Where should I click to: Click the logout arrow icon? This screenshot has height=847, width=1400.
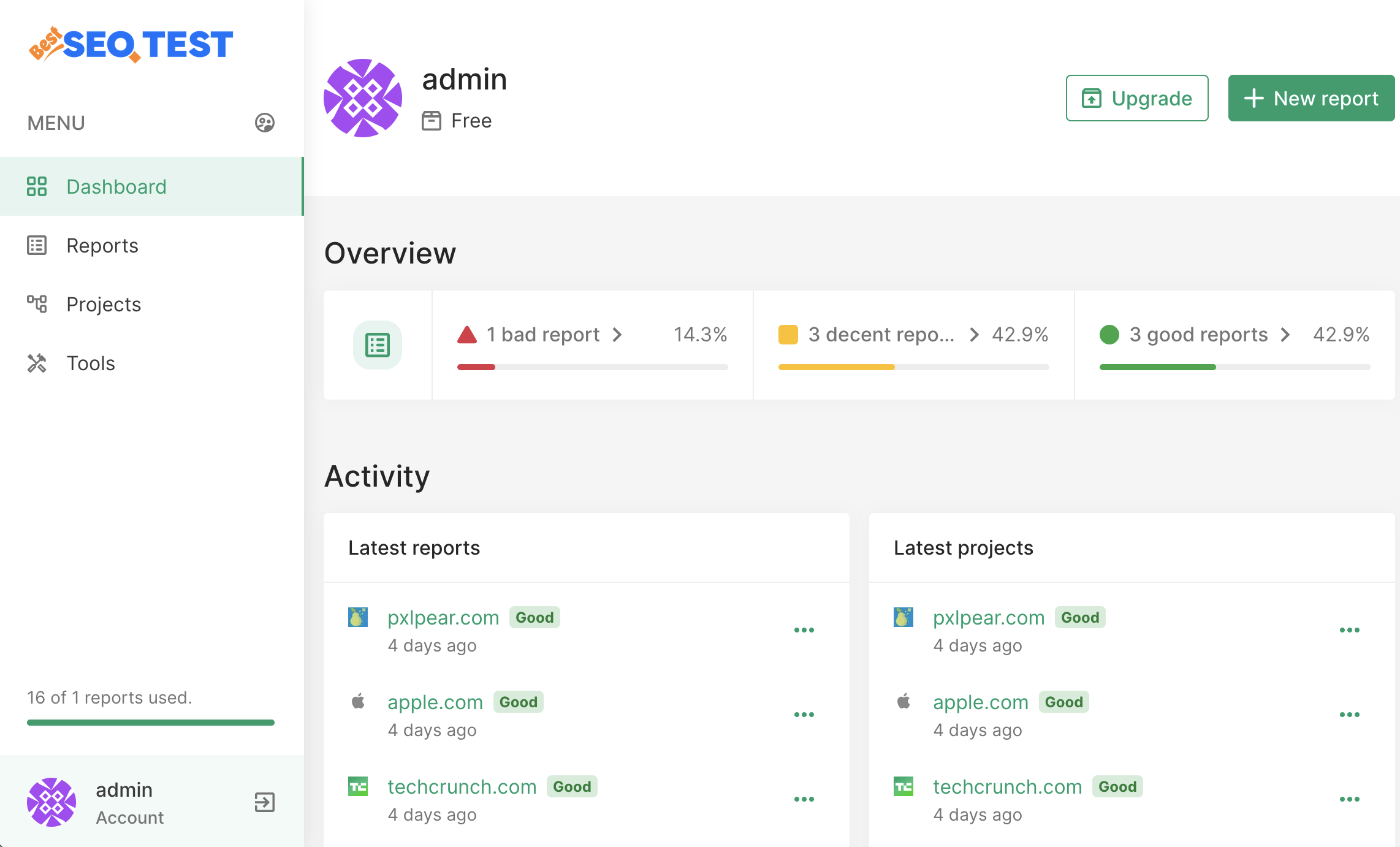click(264, 802)
